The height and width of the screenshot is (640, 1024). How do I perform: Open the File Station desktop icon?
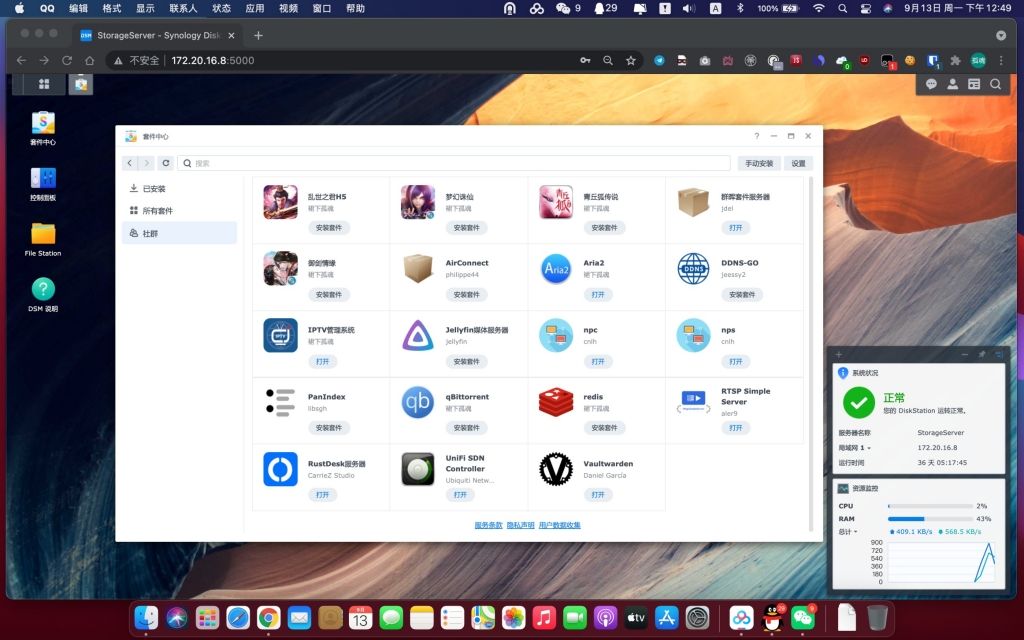click(43, 233)
